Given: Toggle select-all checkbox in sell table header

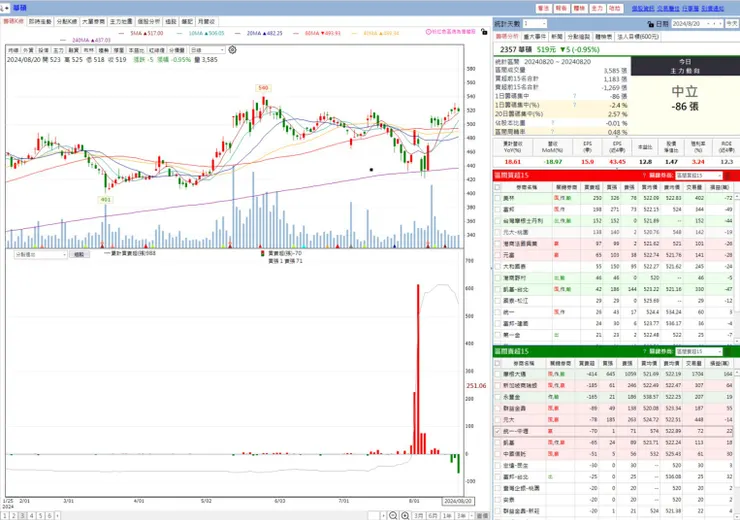Looking at the screenshot, I should pos(497,363).
